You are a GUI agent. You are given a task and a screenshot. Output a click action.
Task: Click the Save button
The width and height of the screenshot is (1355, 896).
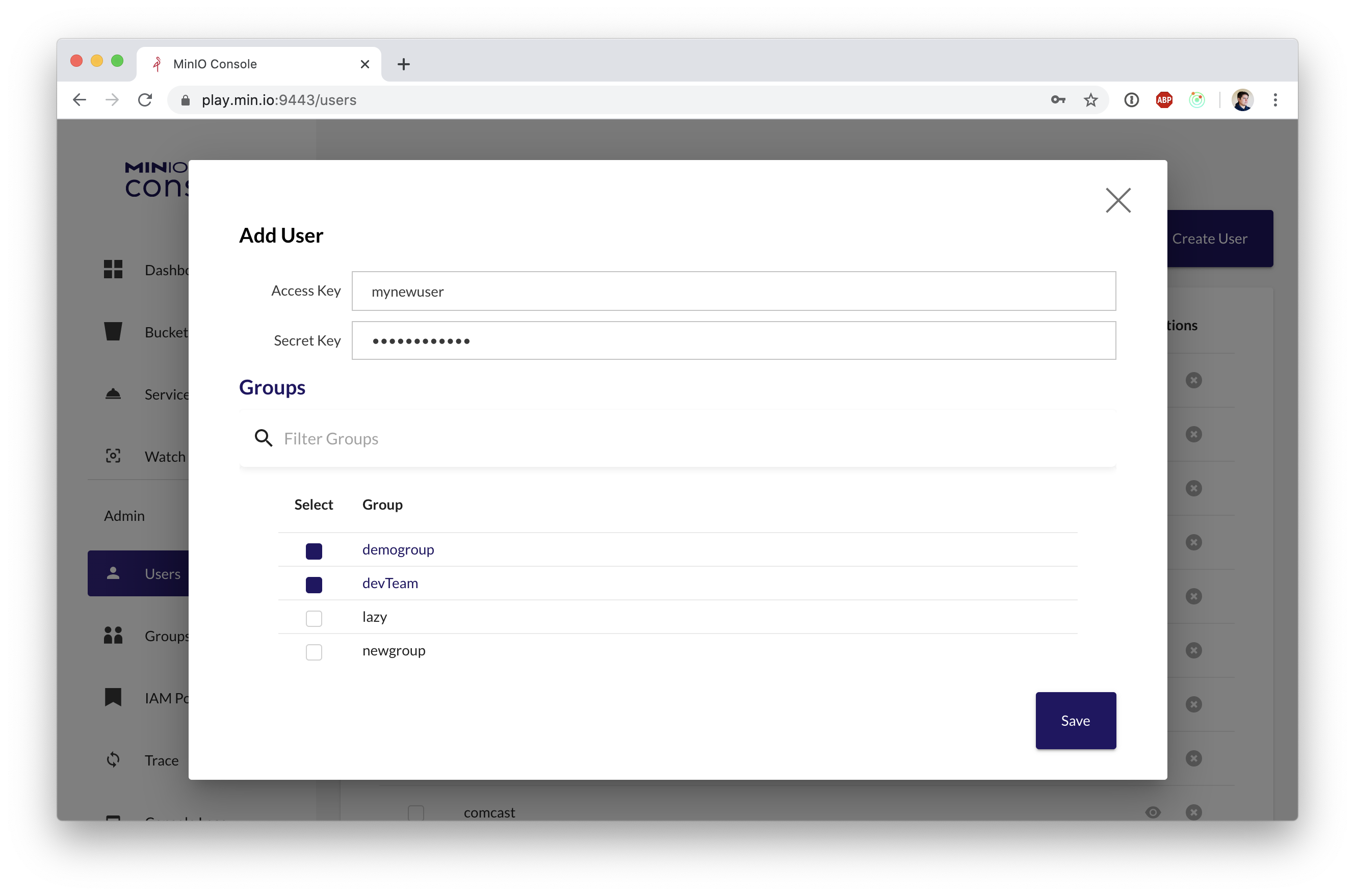(1075, 720)
